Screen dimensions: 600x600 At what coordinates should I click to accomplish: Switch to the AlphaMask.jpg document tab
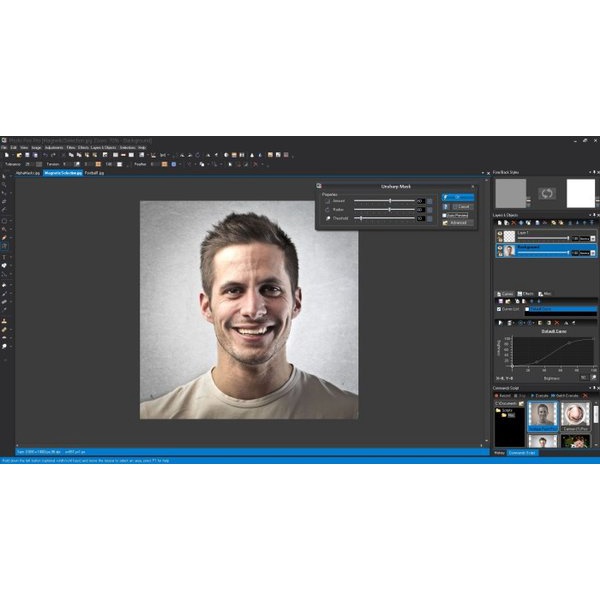coord(28,173)
